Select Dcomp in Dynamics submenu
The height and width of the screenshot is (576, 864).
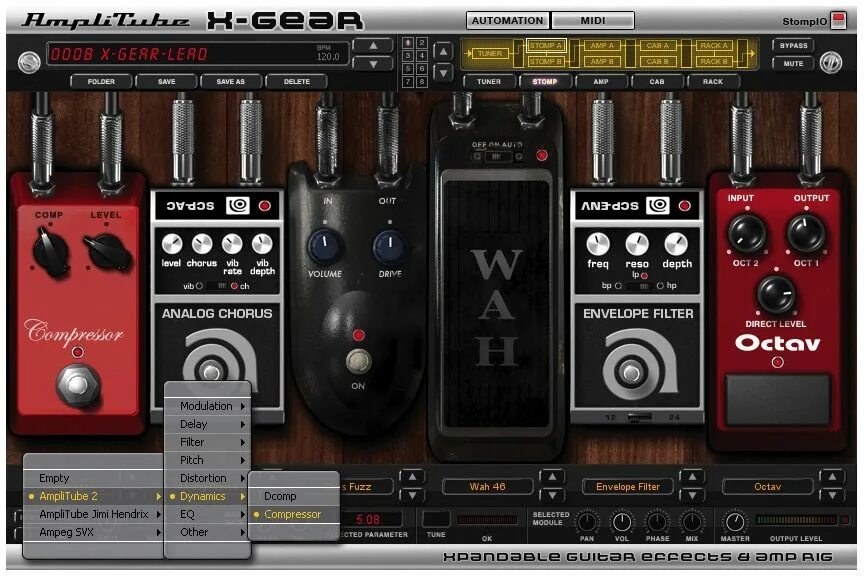click(294, 496)
